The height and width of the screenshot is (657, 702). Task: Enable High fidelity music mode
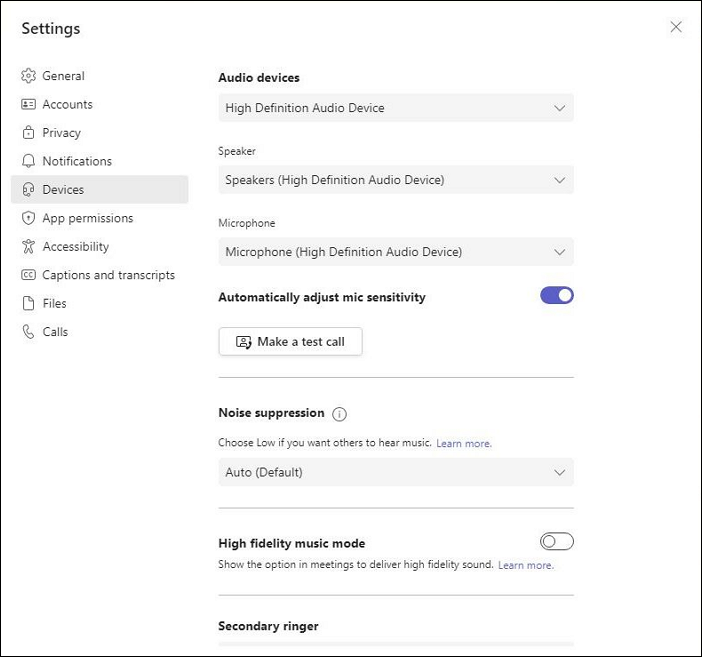click(x=556, y=541)
